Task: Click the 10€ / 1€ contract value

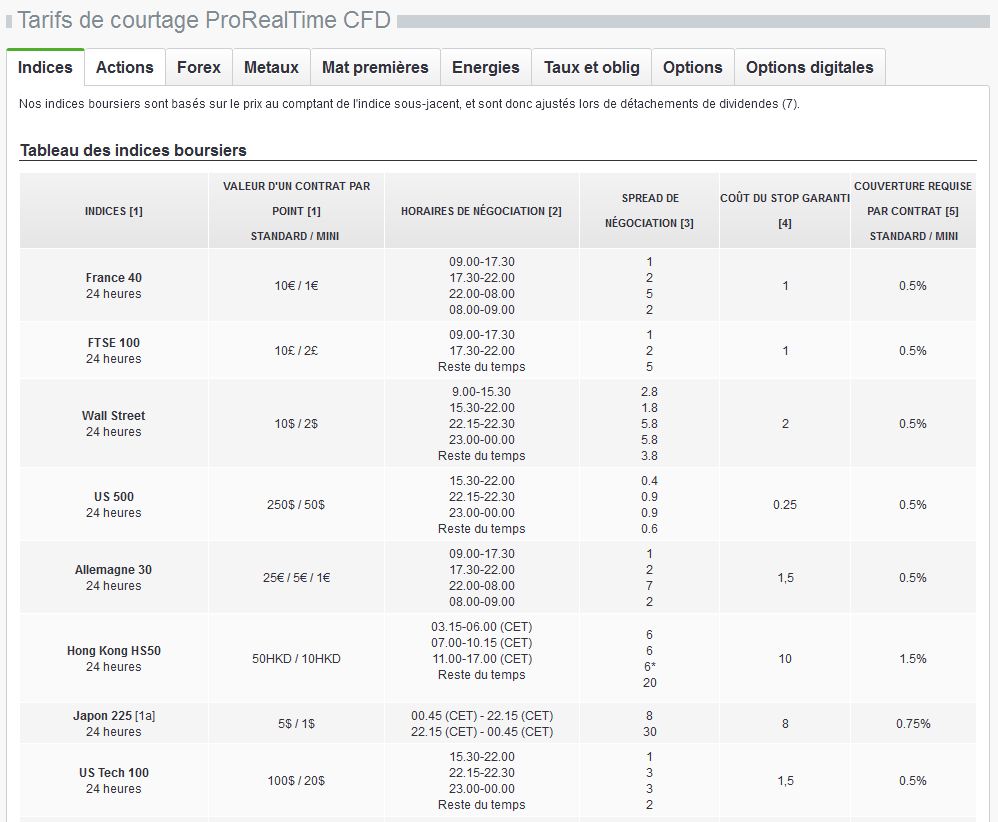Action: tap(296, 286)
